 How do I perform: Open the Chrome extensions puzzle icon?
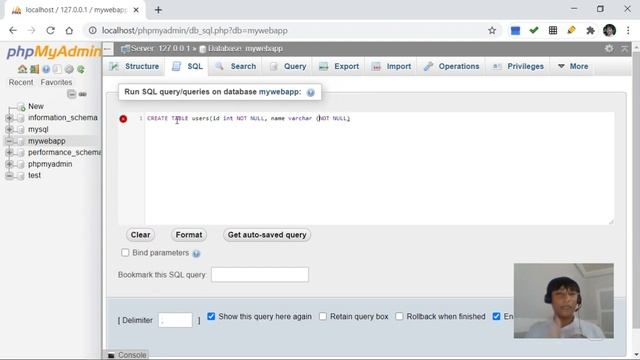click(x=590, y=31)
